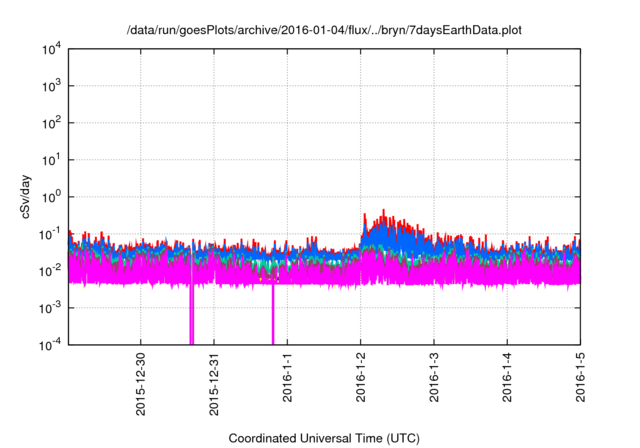Click the plot title file path
The image size is (640, 448).
pos(324,30)
